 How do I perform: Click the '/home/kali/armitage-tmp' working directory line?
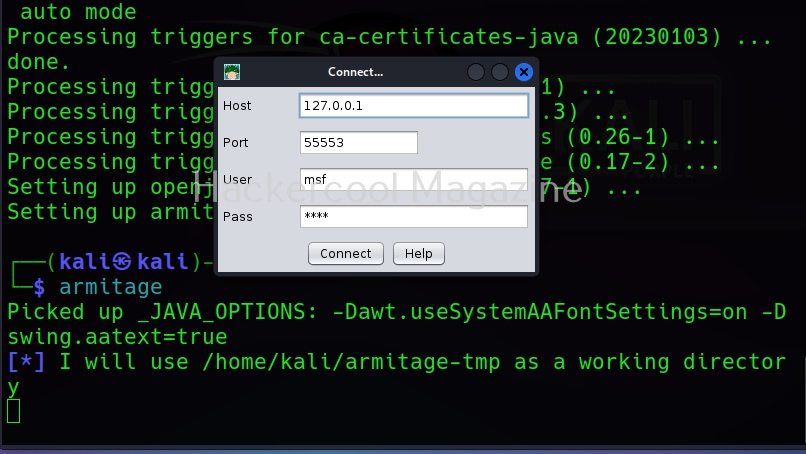coord(396,362)
